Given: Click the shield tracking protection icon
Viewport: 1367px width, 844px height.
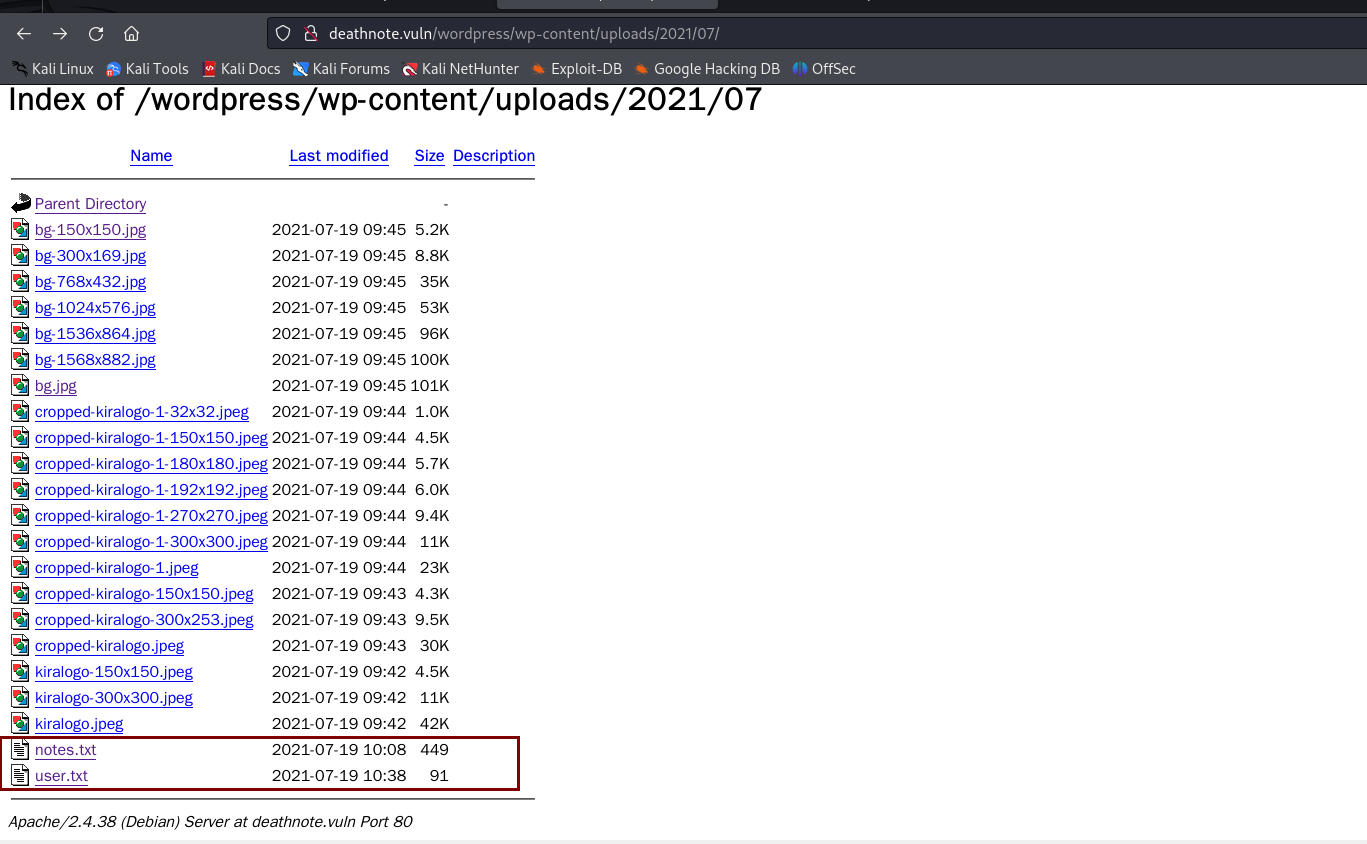Looking at the screenshot, I should (283, 33).
